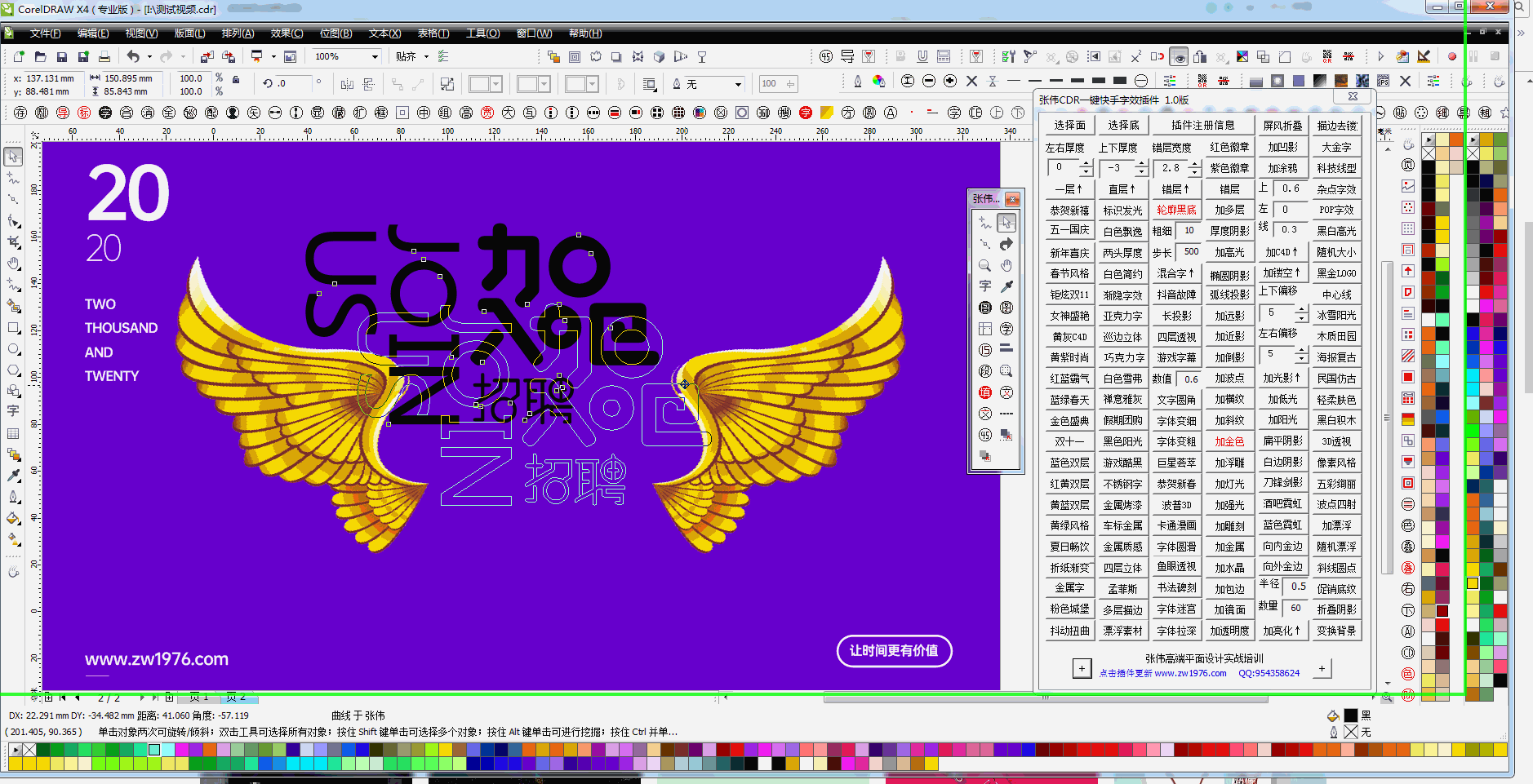Viewport: 1533px width, 784px height.
Task: Adjust the 上下偏移 stepper arrows
Action: click(1301, 312)
